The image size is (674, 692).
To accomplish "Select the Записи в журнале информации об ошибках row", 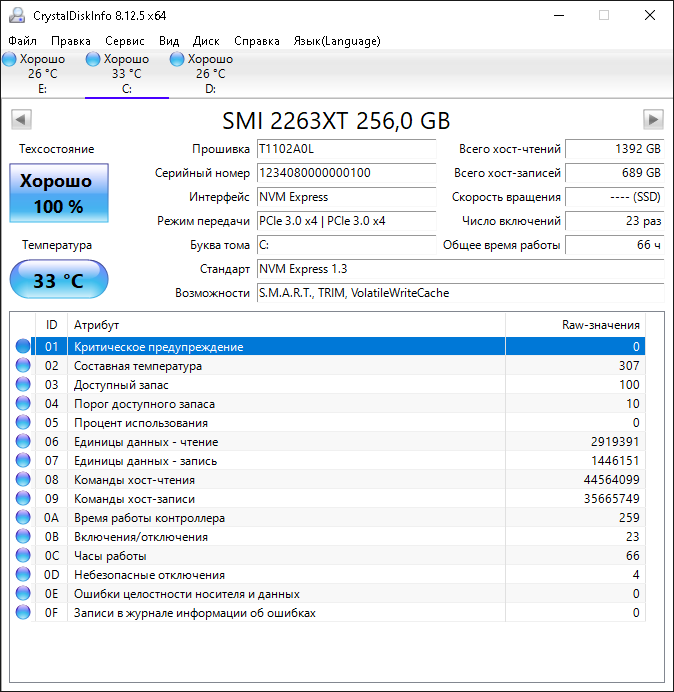I will (x=328, y=612).
